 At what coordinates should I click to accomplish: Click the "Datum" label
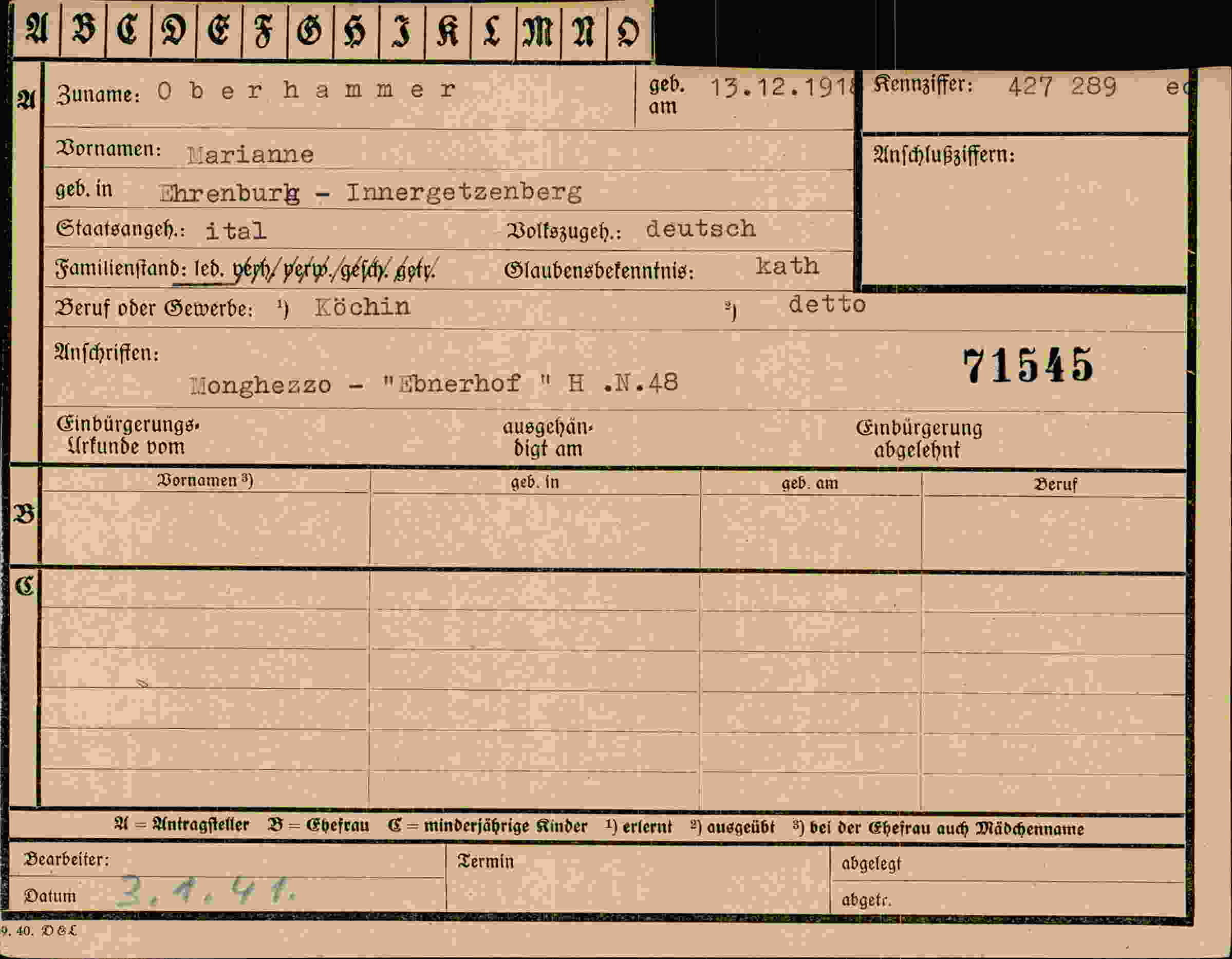point(50,896)
